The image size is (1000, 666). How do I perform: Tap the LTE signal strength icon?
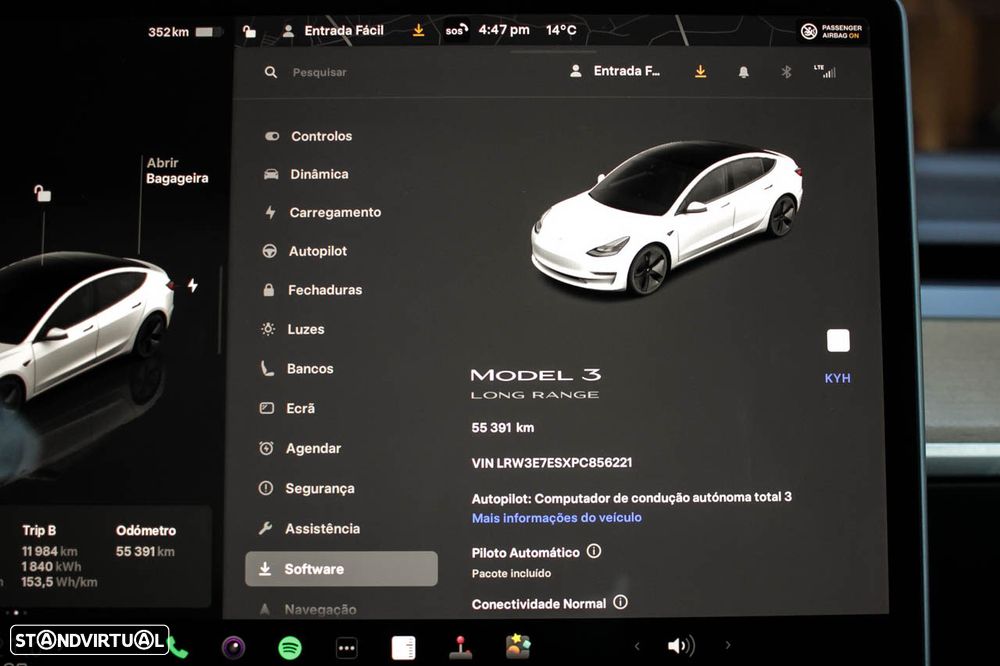coord(825,71)
